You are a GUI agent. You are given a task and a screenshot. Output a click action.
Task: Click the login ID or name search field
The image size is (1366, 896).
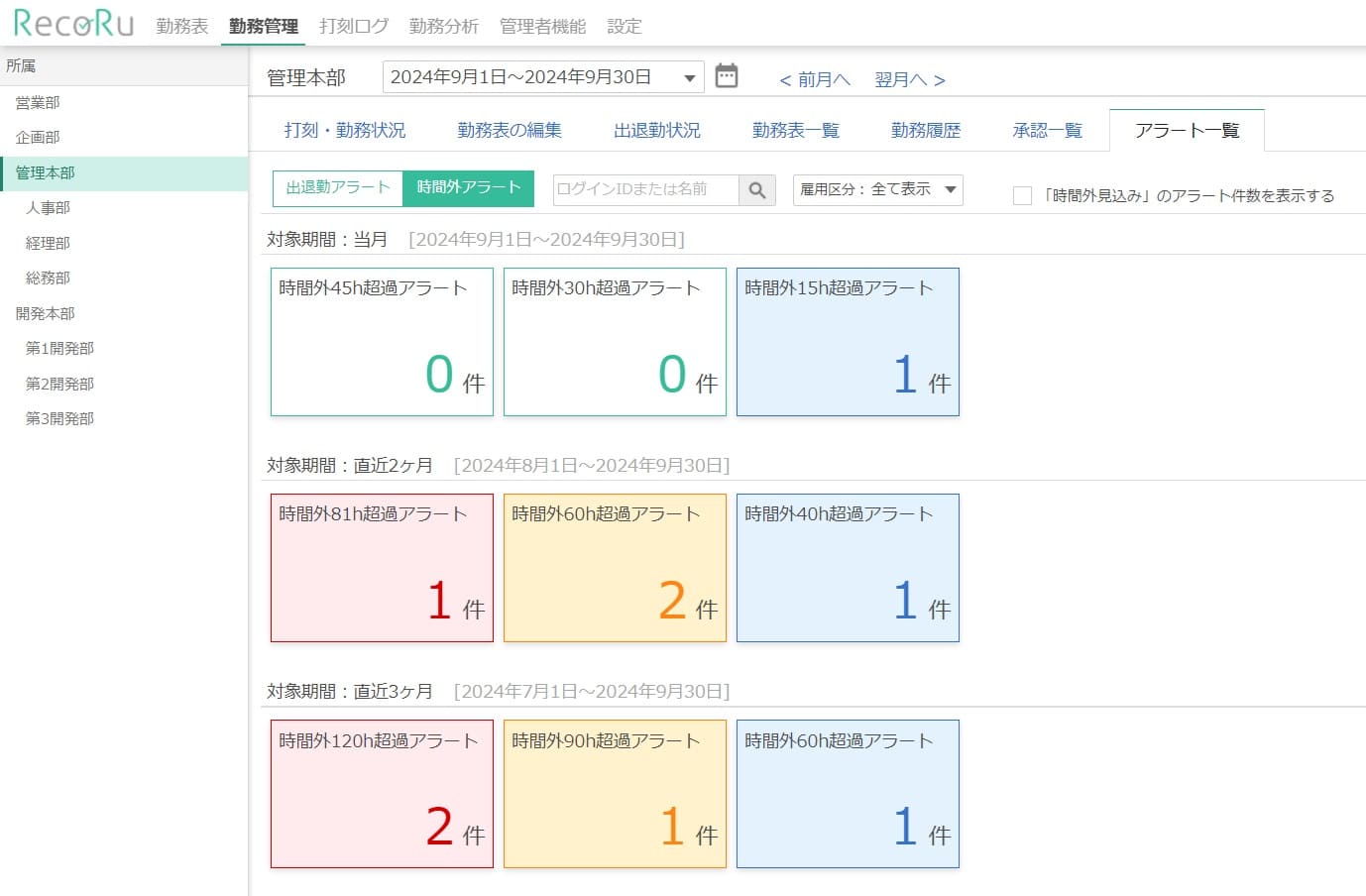tap(645, 189)
